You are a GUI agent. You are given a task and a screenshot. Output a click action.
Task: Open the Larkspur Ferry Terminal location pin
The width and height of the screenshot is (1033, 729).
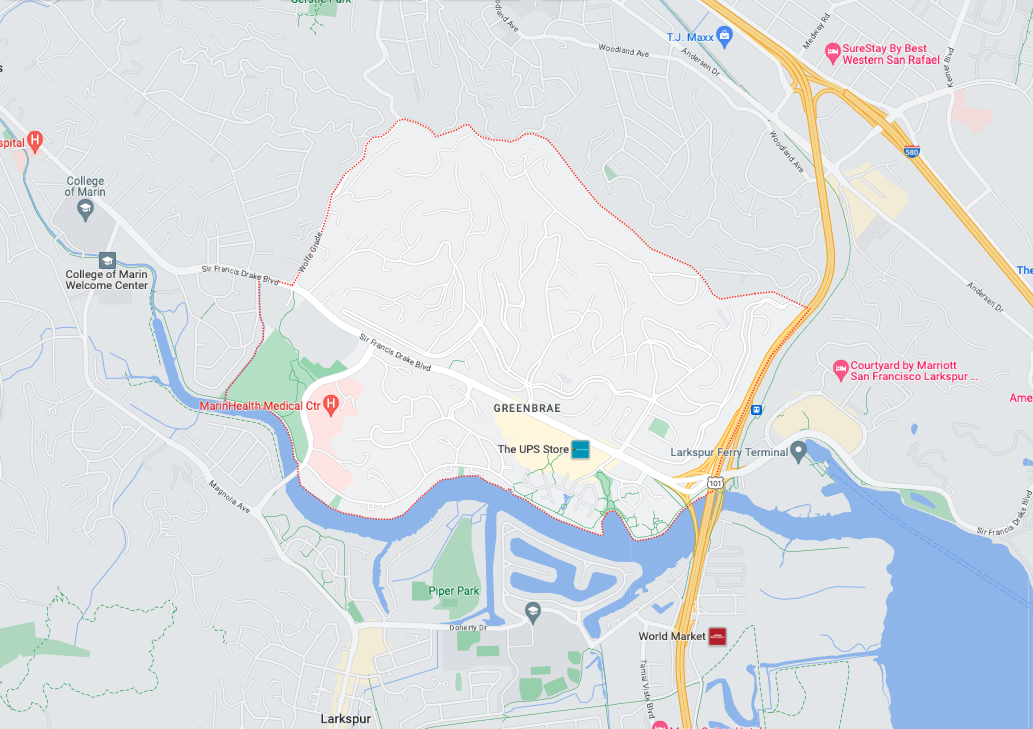tap(798, 452)
